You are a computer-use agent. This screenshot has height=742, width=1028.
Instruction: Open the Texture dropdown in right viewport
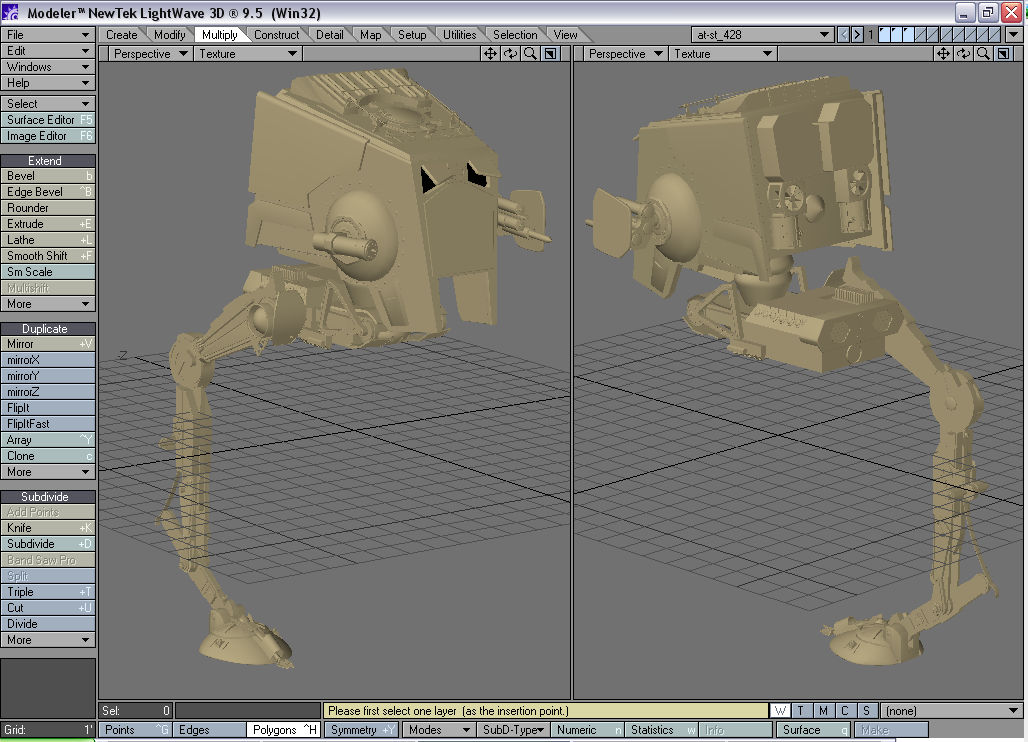[722, 54]
